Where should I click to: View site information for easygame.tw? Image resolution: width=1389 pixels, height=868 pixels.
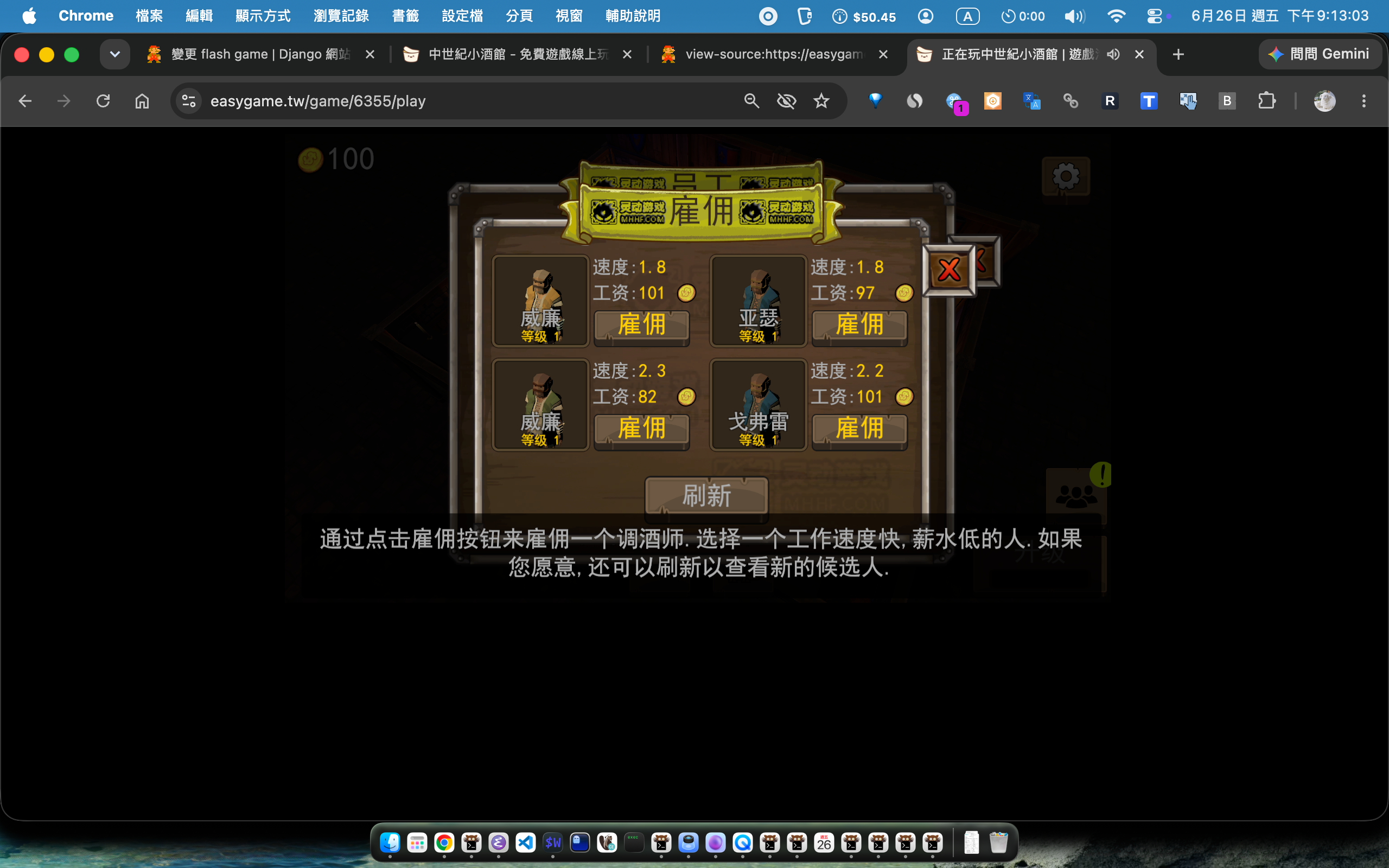point(189,101)
